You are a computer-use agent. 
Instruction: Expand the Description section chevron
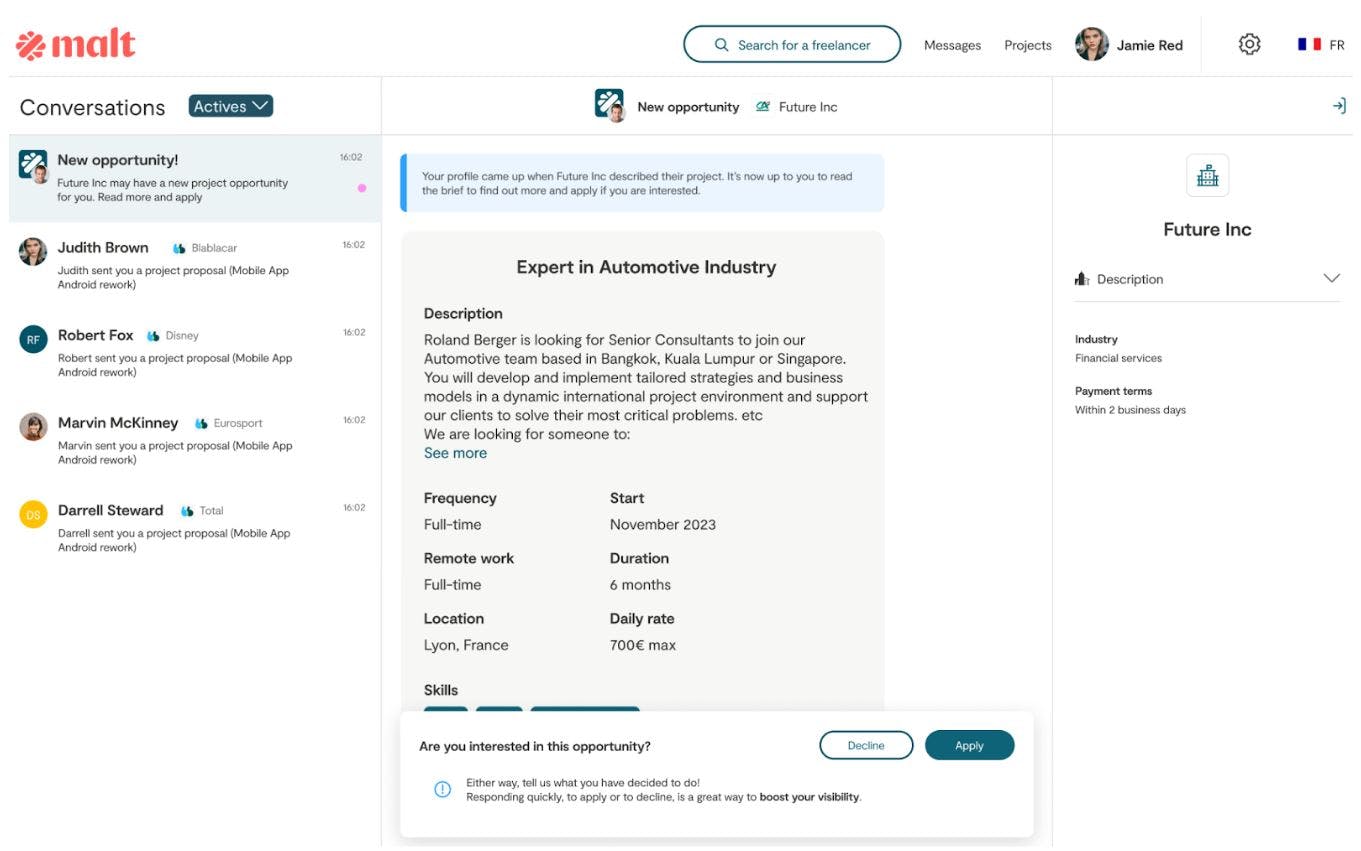[x=1331, y=279]
